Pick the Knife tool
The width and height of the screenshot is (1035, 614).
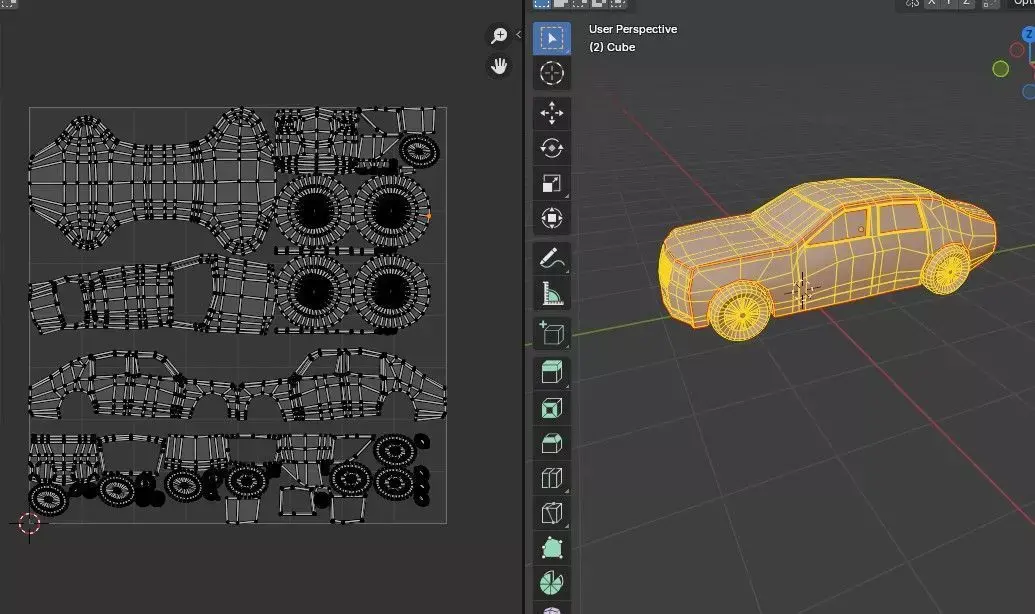(551, 513)
